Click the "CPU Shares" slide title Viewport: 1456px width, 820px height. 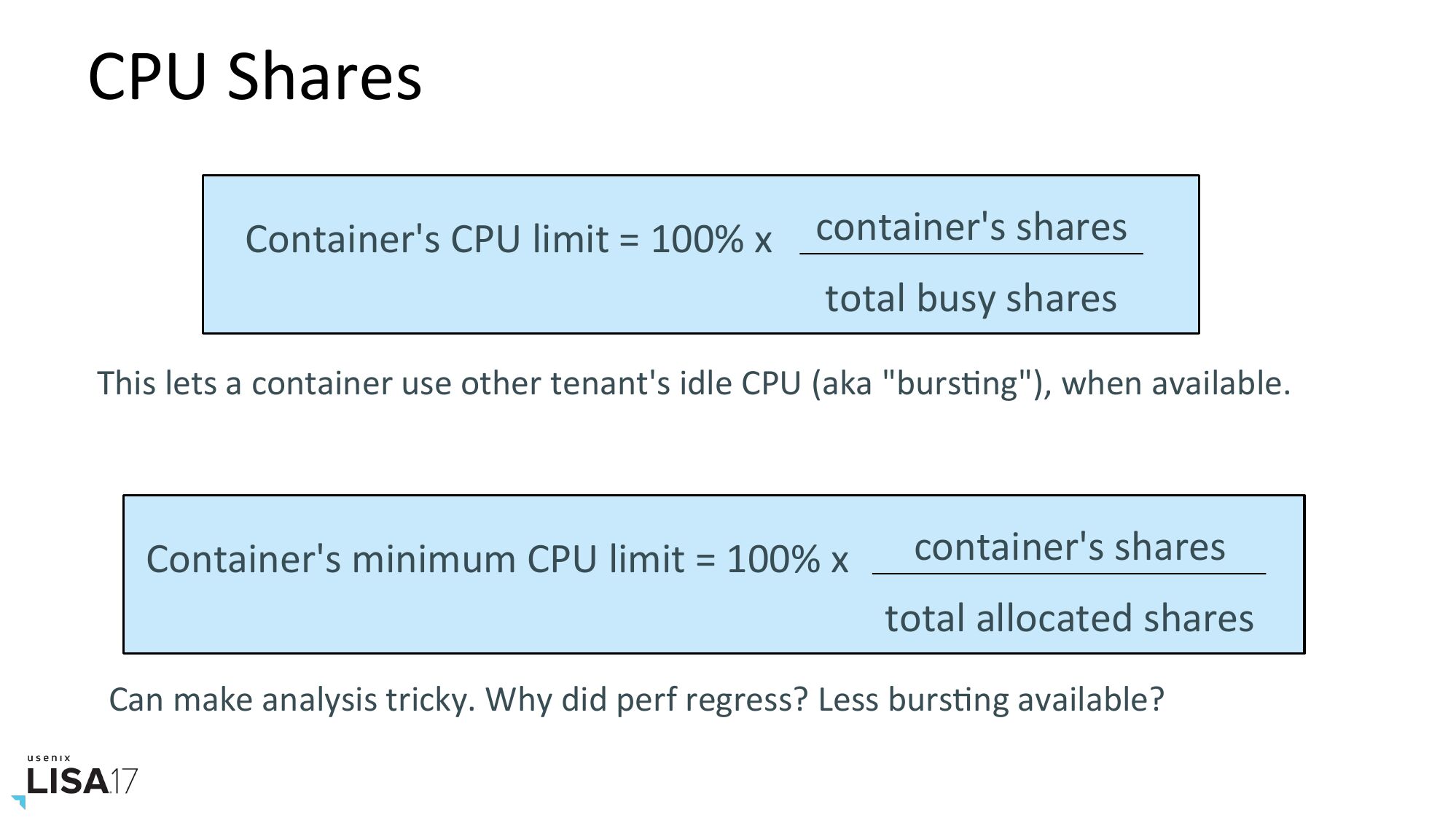(254, 76)
